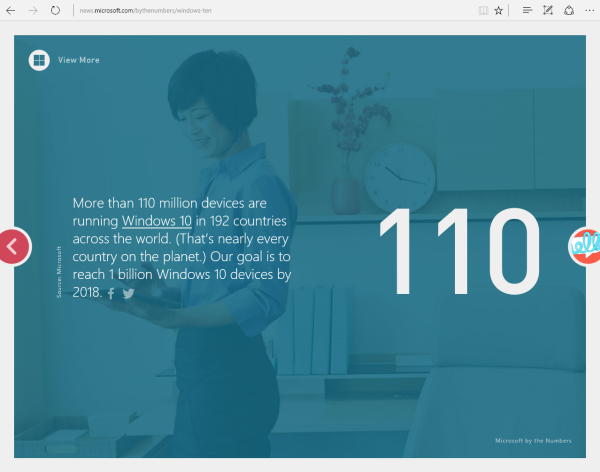
Task: Expand the More actions menu
Action: (x=588, y=10)
